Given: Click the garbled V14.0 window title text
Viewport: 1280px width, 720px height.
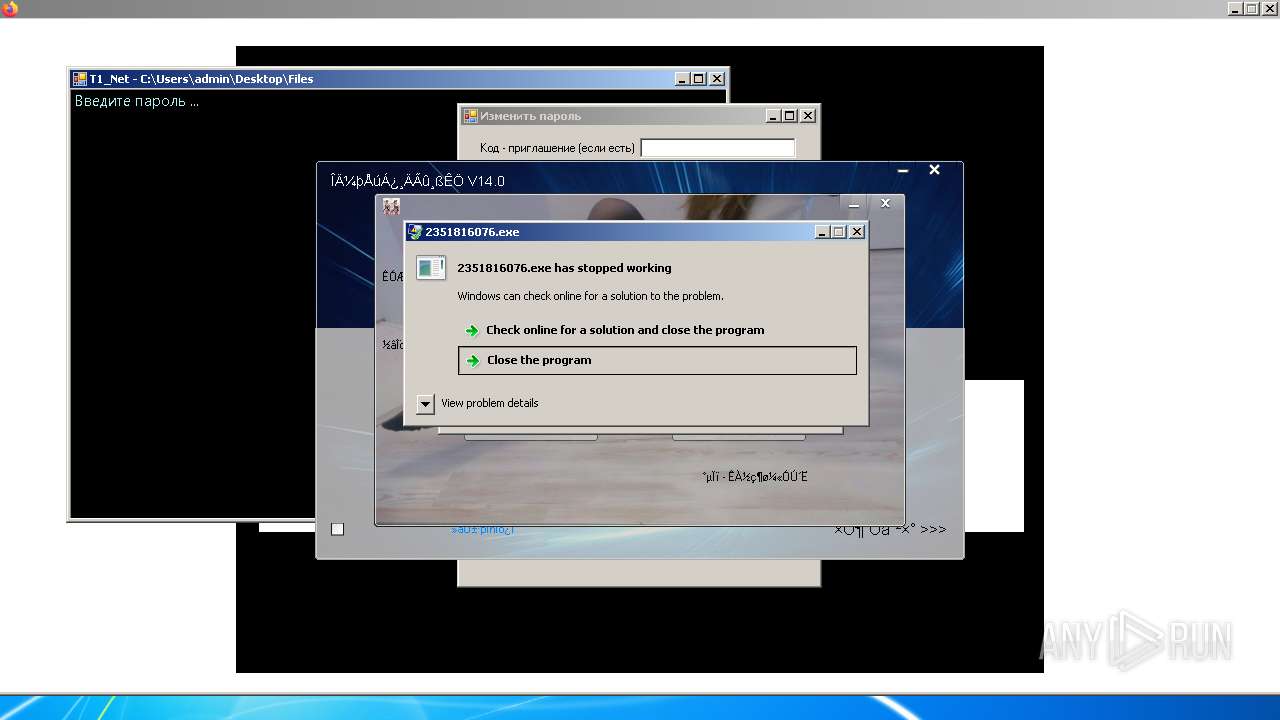Looking at the screenshot, I should [417, 182].
